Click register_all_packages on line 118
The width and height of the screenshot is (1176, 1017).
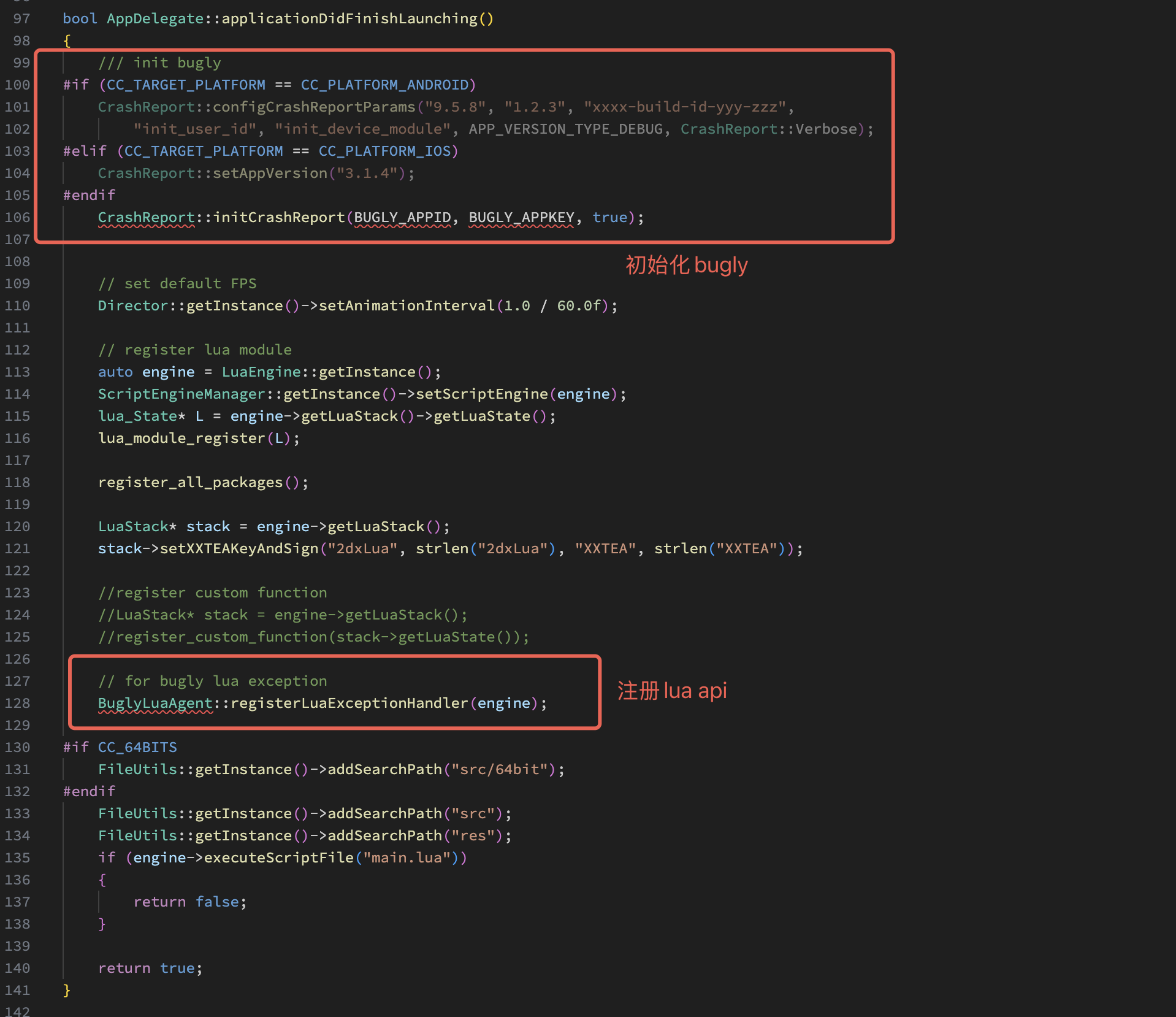[191, 482]
